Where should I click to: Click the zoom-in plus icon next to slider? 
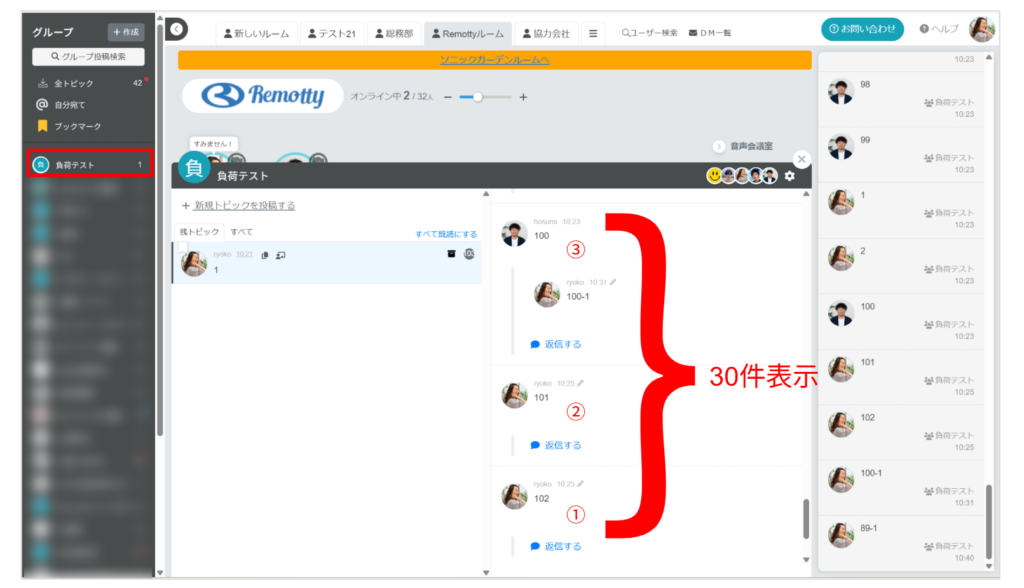(x=523, y=97)
